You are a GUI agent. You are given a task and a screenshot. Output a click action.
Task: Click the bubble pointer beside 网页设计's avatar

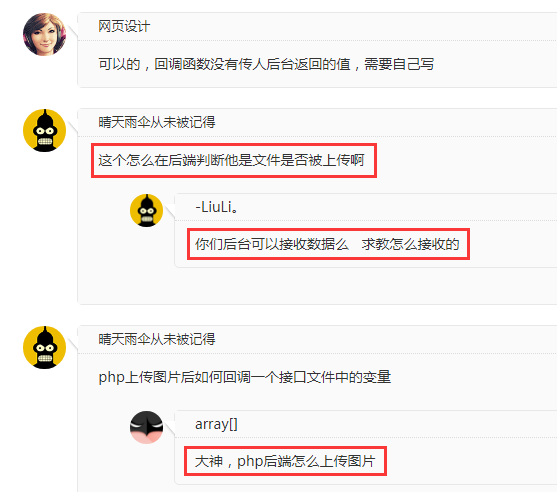pos(73,31)
